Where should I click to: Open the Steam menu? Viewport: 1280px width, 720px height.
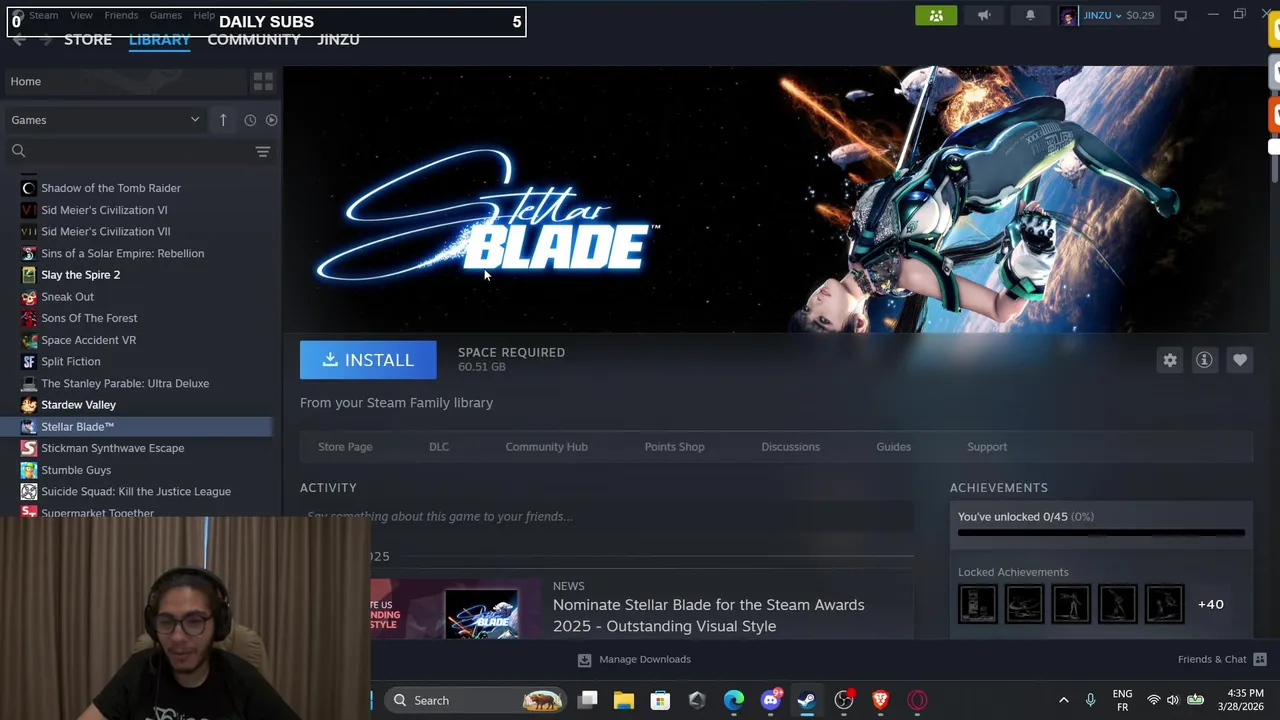point(43,15)
